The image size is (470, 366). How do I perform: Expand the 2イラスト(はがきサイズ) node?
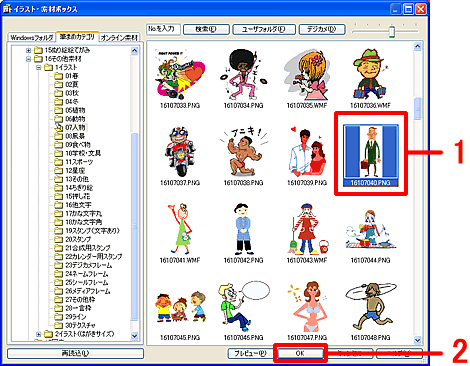(39, 334)
